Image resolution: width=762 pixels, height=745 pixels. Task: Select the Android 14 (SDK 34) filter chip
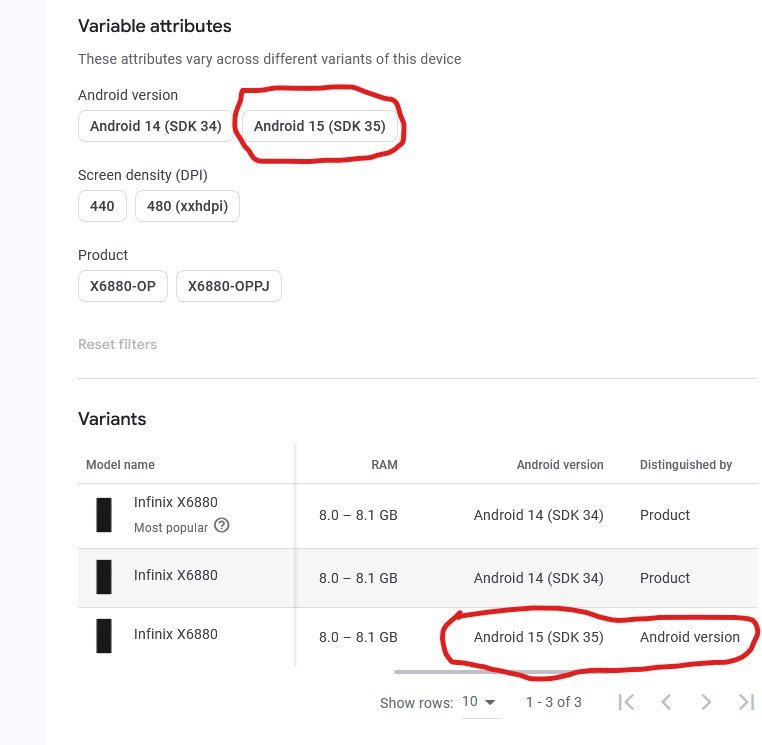155,126
